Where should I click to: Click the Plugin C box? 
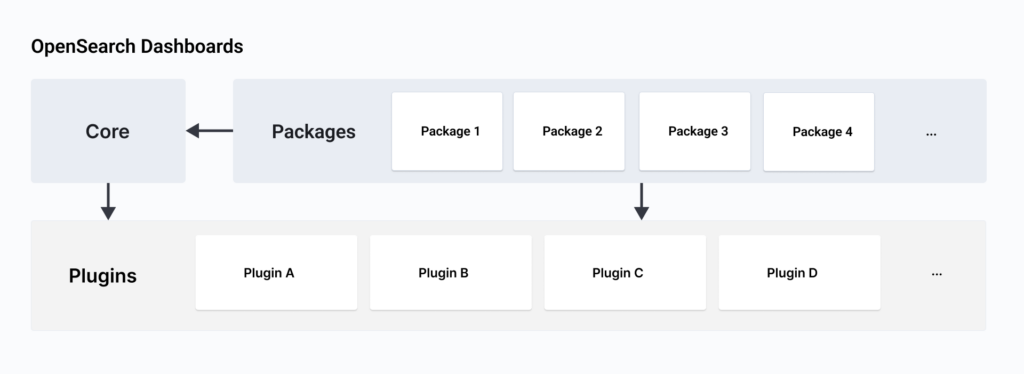(x=625, y=272)
